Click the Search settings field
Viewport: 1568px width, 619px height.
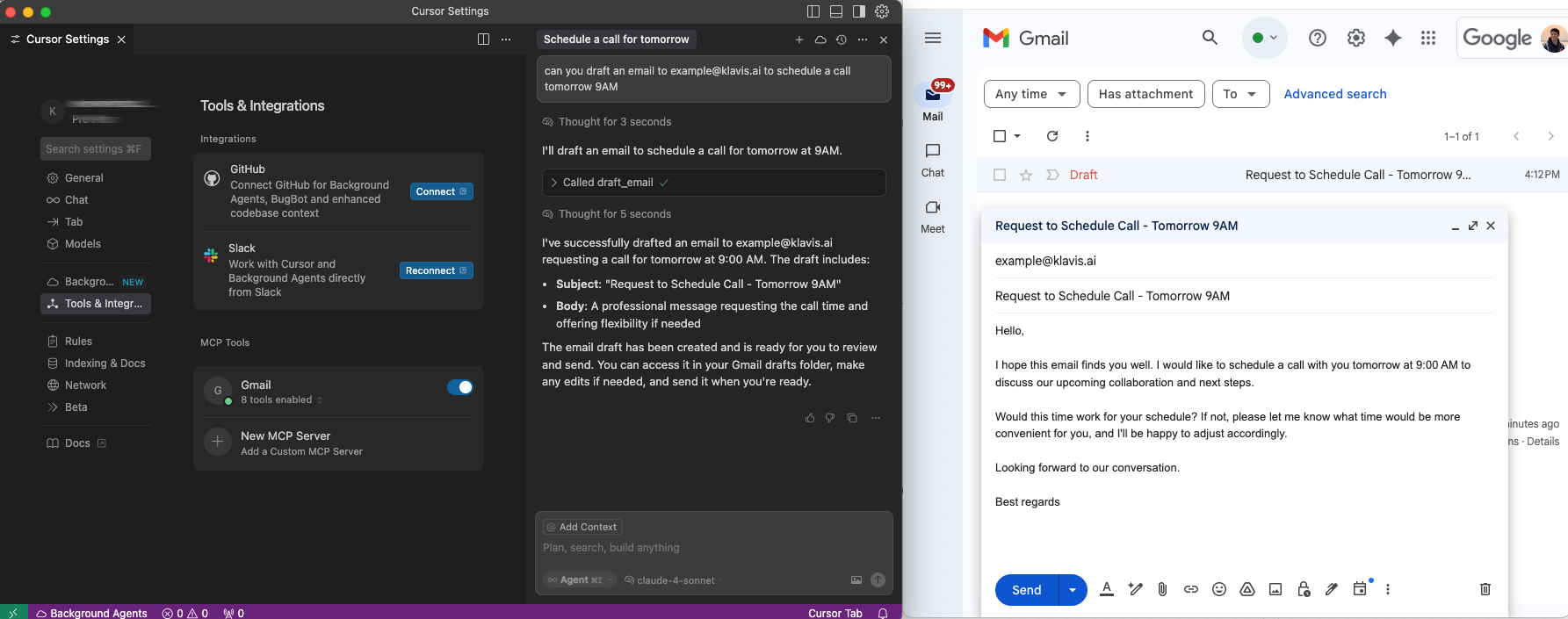coord(96,149)
